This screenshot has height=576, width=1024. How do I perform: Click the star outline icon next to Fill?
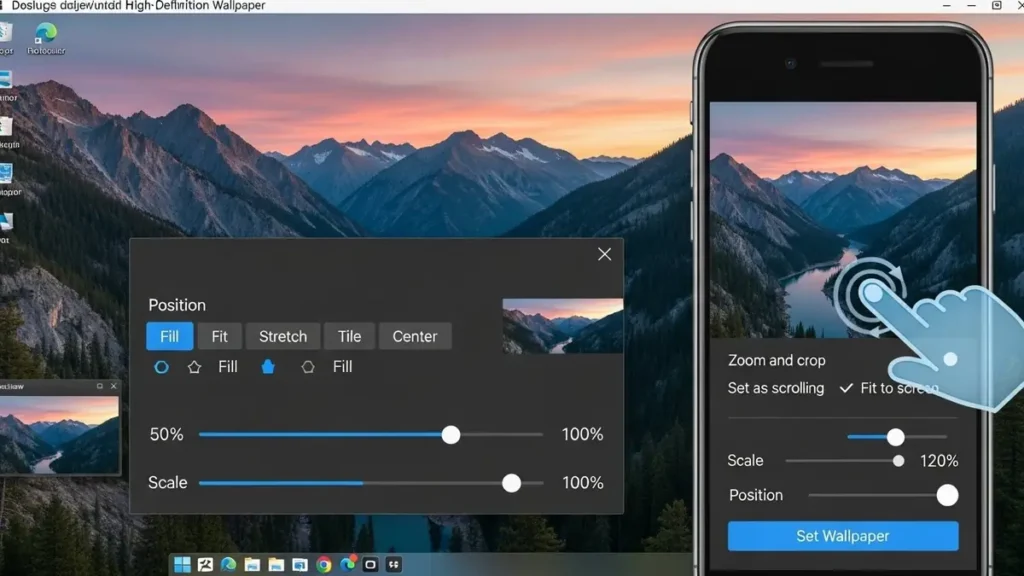195,367
